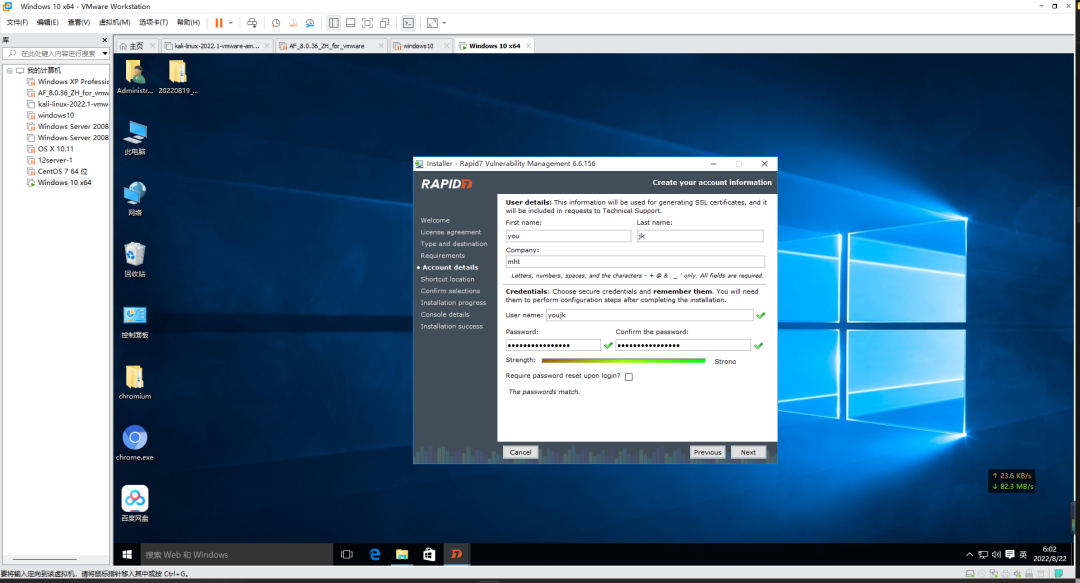Open the Windows Start button
Image resolution: width=1080 pixels, height=583 pixels.
pyautogui.click(x=127, y=555)
